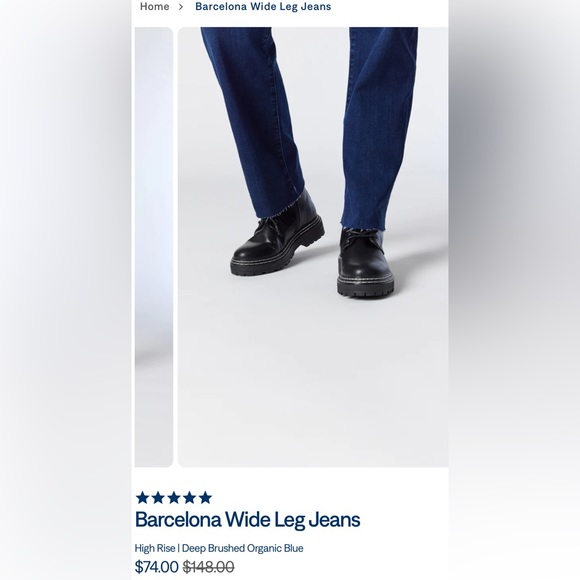Click the breadcrumb chevron separator
580x580 pixels.
[x=181, y=7]
